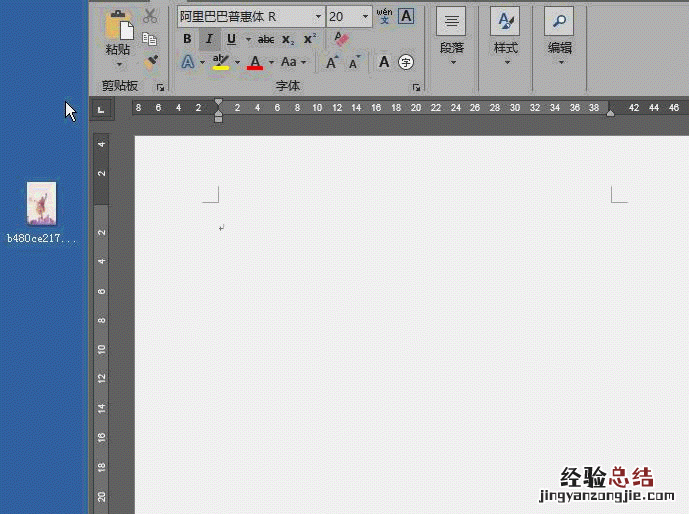Open the Editing (编辑) group button
The height and width of the screenshot is (514, 689).
(559, 35)
